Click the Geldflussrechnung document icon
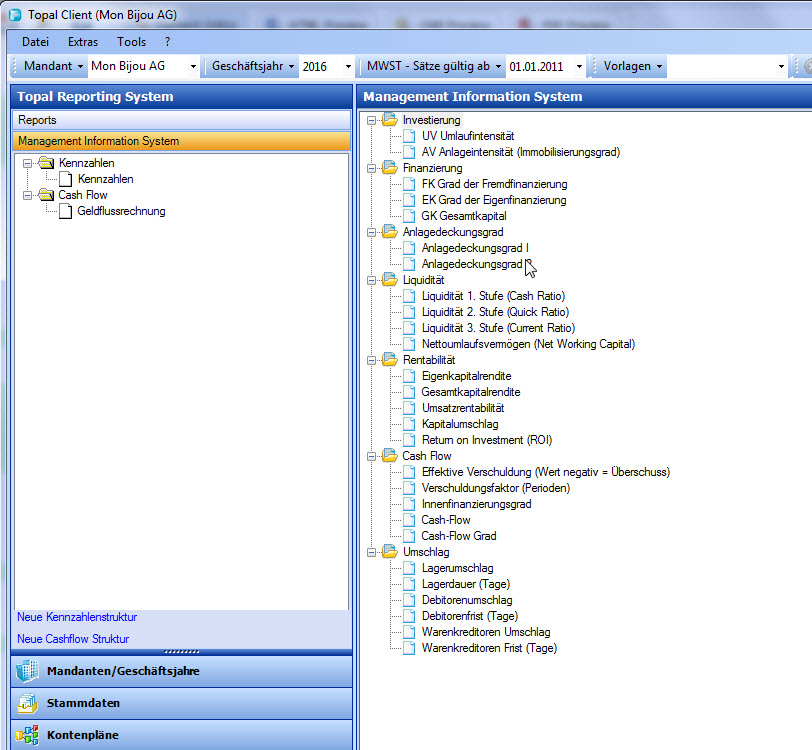 pos(66,211)
